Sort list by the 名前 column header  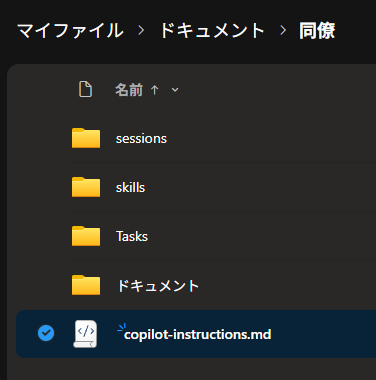pyautogui.click(x=129, y=90)
